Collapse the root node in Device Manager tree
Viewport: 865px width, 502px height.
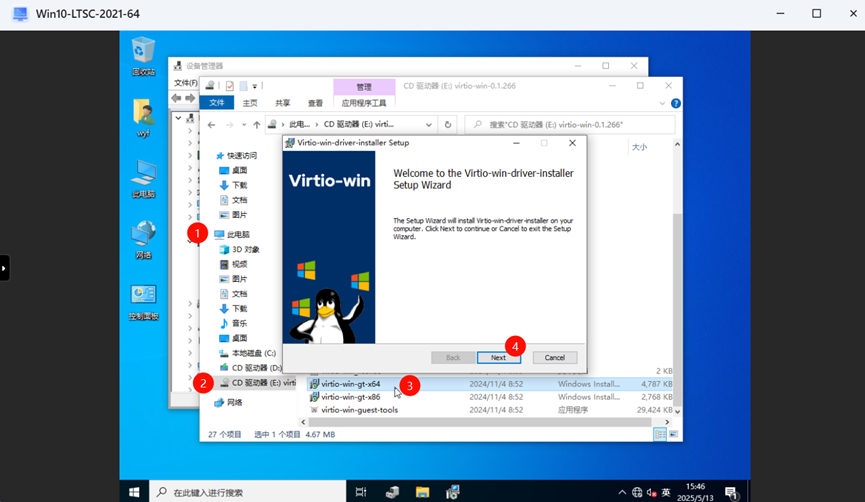(x=178, y=118)
